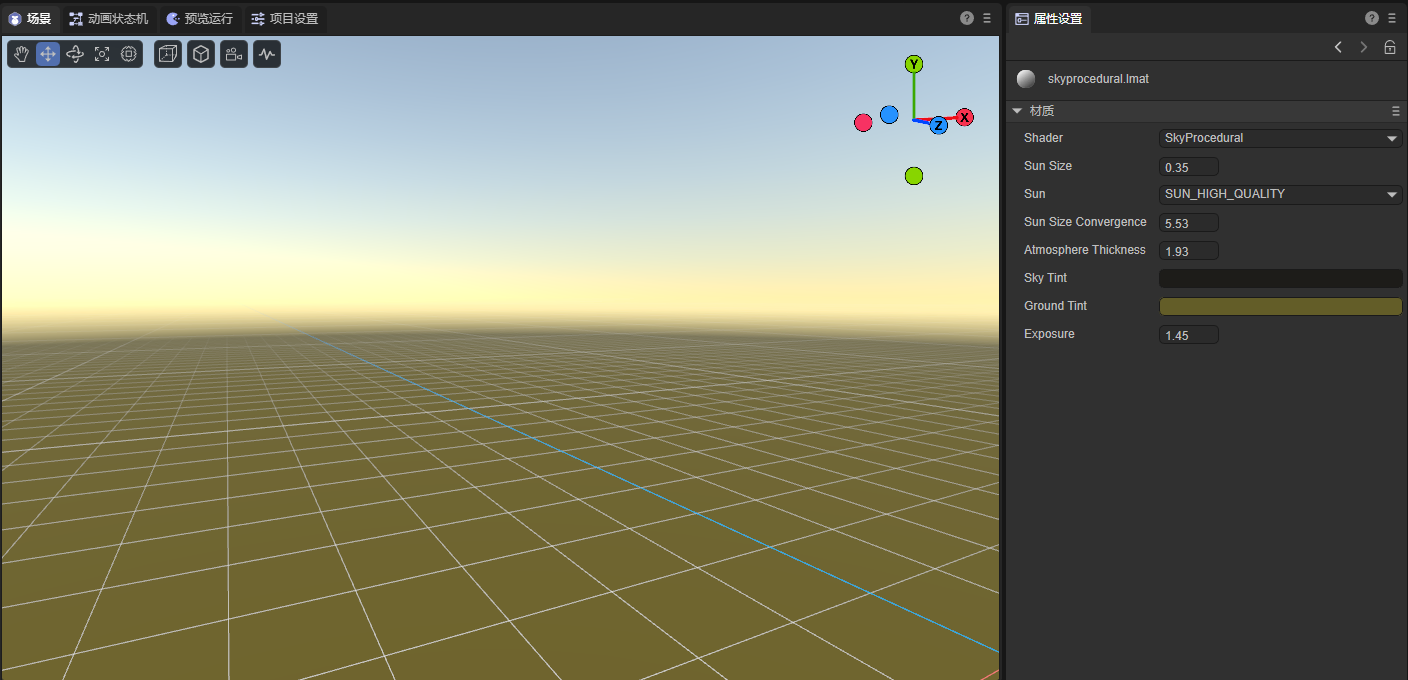Click the properties panel help button
The width and height of the screenshot is (1408, 680).
(1371, 18)
